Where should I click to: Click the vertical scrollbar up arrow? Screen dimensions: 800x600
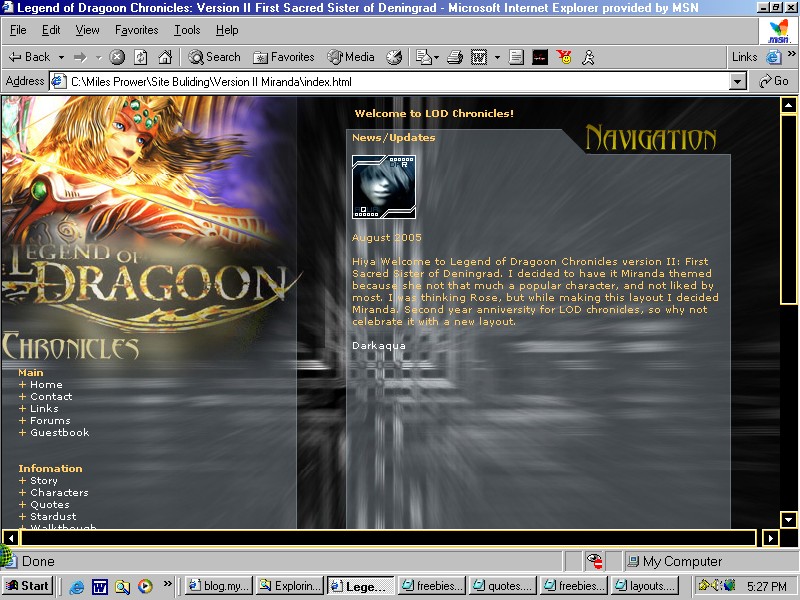pos(789,105)
